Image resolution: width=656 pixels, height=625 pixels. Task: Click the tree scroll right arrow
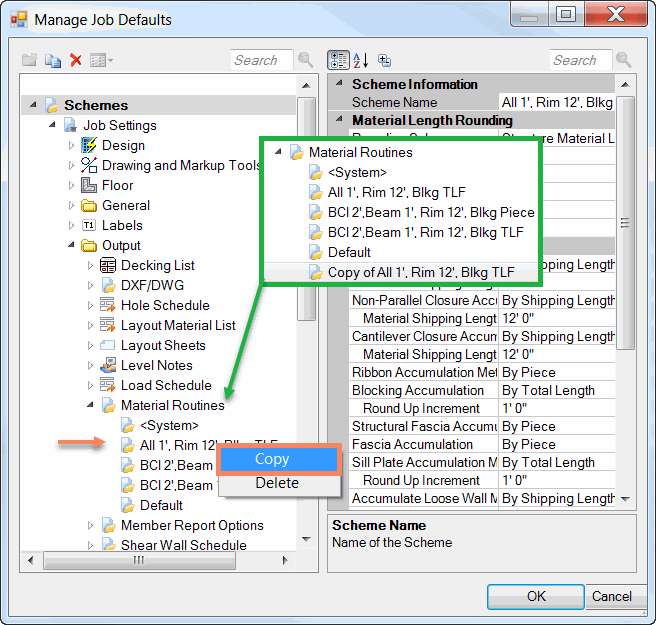click(x=285, y=560)
